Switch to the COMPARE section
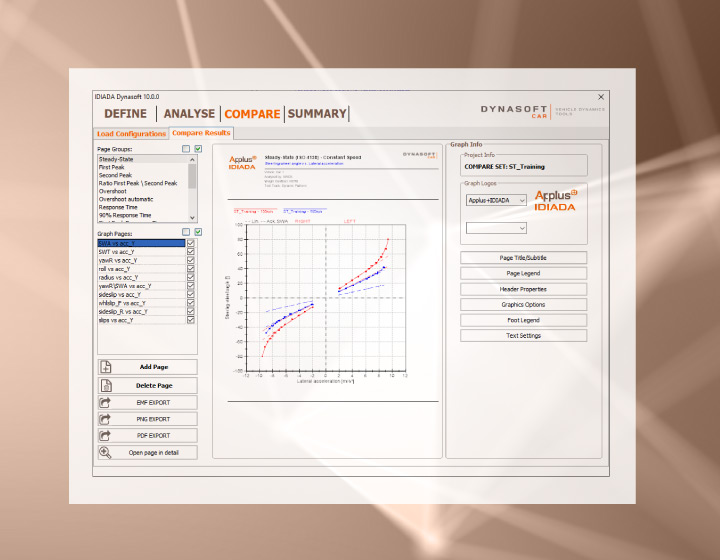Viewport: 720px width, 560px height. click(x=252, y=114)
